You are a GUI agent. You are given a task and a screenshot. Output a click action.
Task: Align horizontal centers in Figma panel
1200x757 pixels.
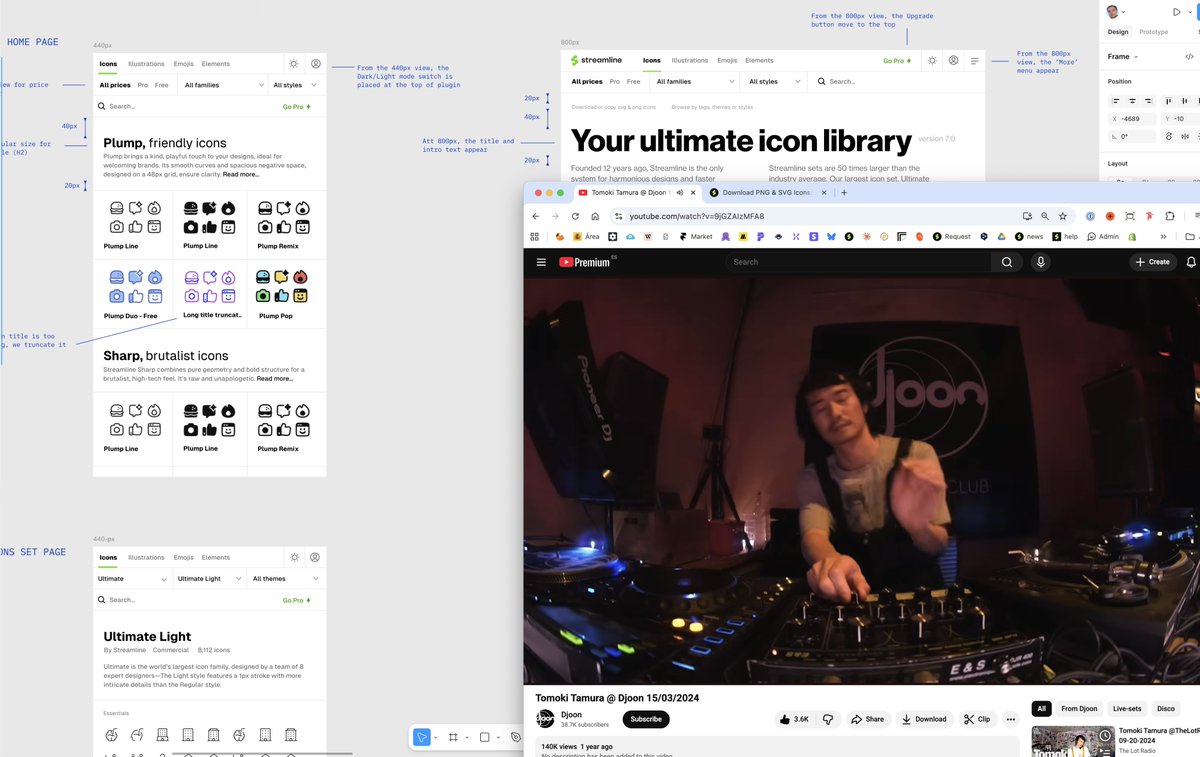click(1133, 100)
